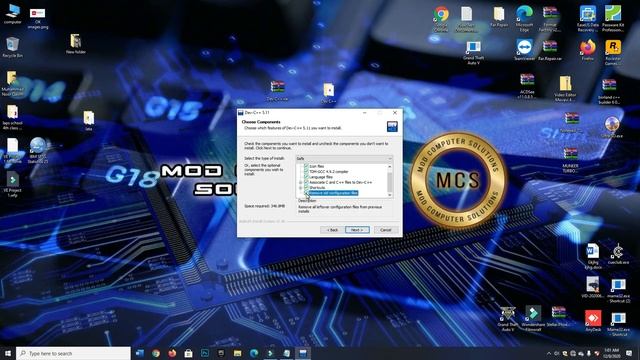The width and height of the screenshot is (640, 360).
Task: Open Firefox desktop shortcut
Action: (588, 50)
